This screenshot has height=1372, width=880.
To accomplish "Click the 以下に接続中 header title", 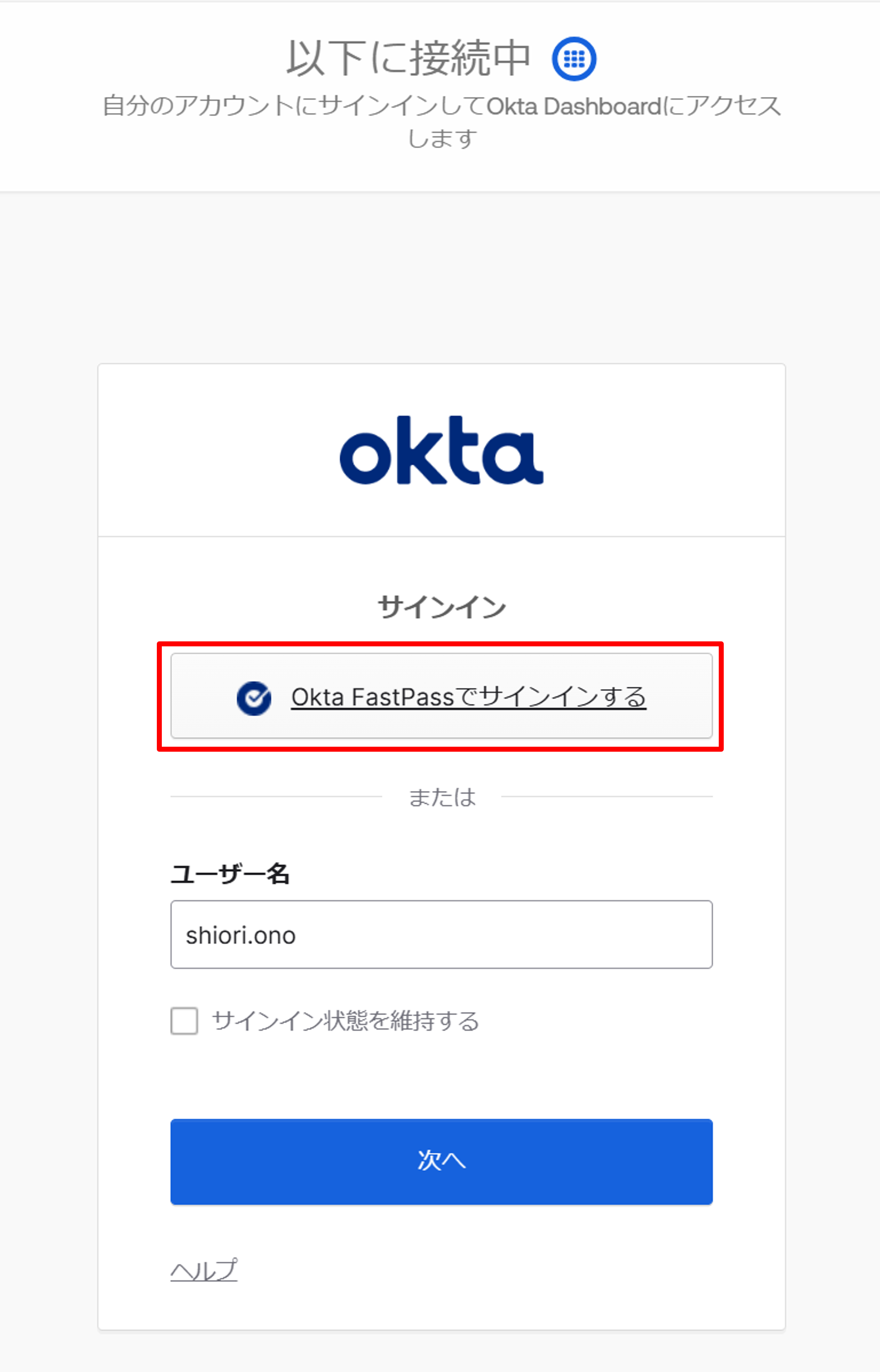I will click(408, 58).
